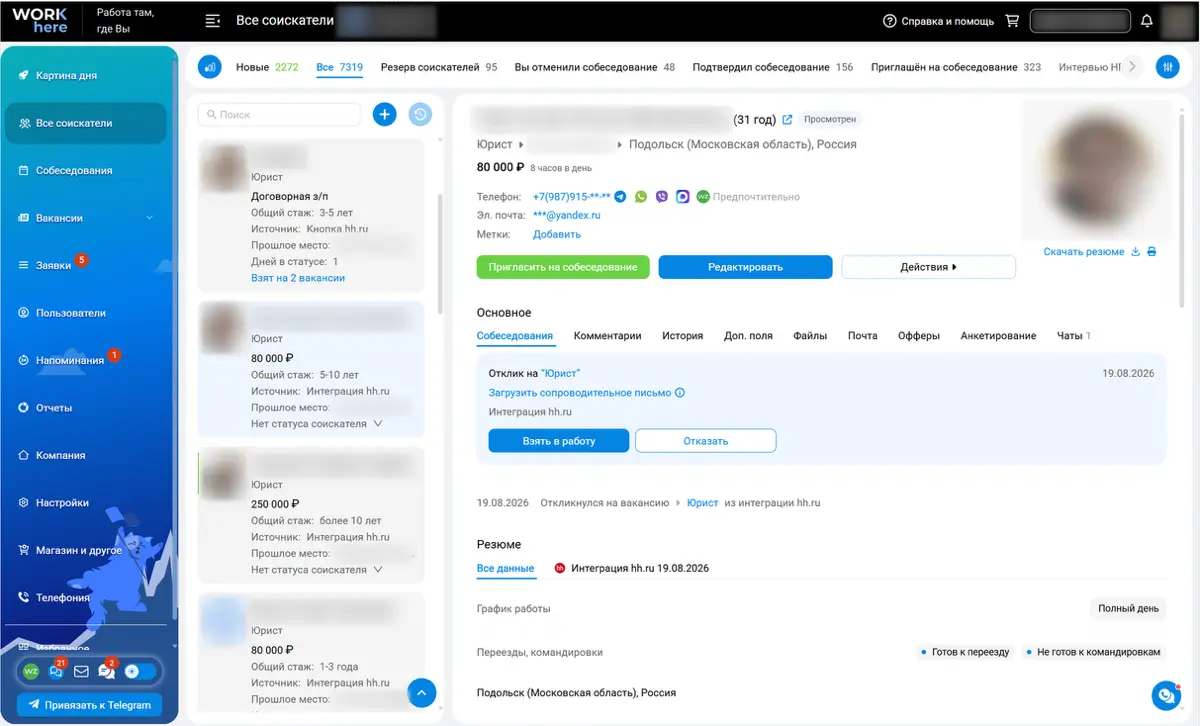Image resolution: width=1200 pixels, height=726 pixels.
Task: Open Взят на 2 вакансии link
Action: point(298,278)
